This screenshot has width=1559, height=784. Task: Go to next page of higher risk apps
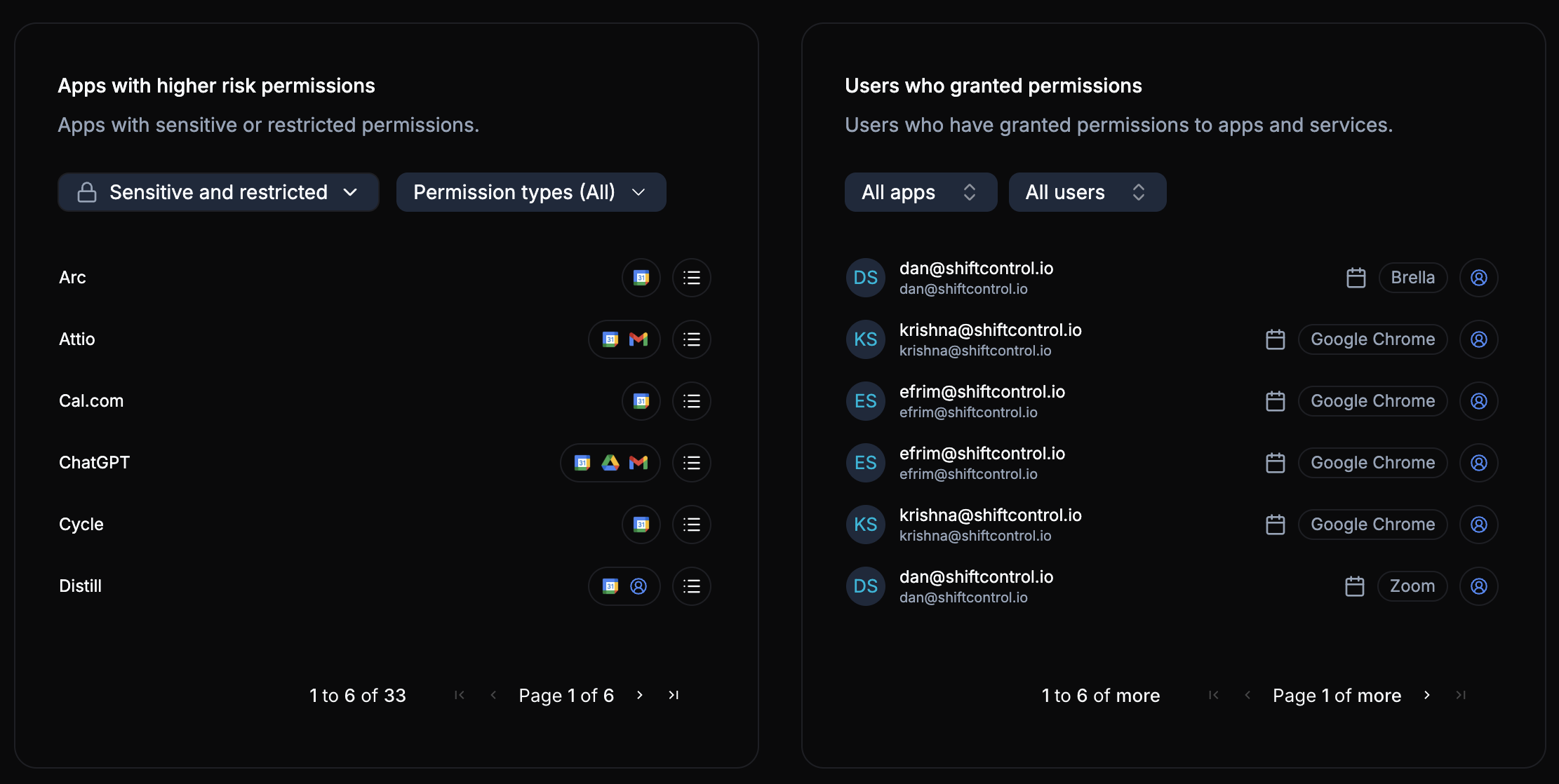639,695
